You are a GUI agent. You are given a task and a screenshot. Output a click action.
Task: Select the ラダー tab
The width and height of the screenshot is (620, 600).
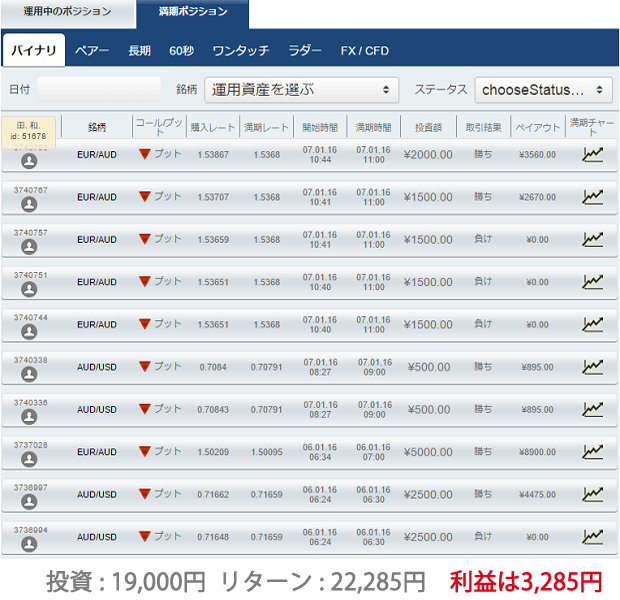(305, 51)
